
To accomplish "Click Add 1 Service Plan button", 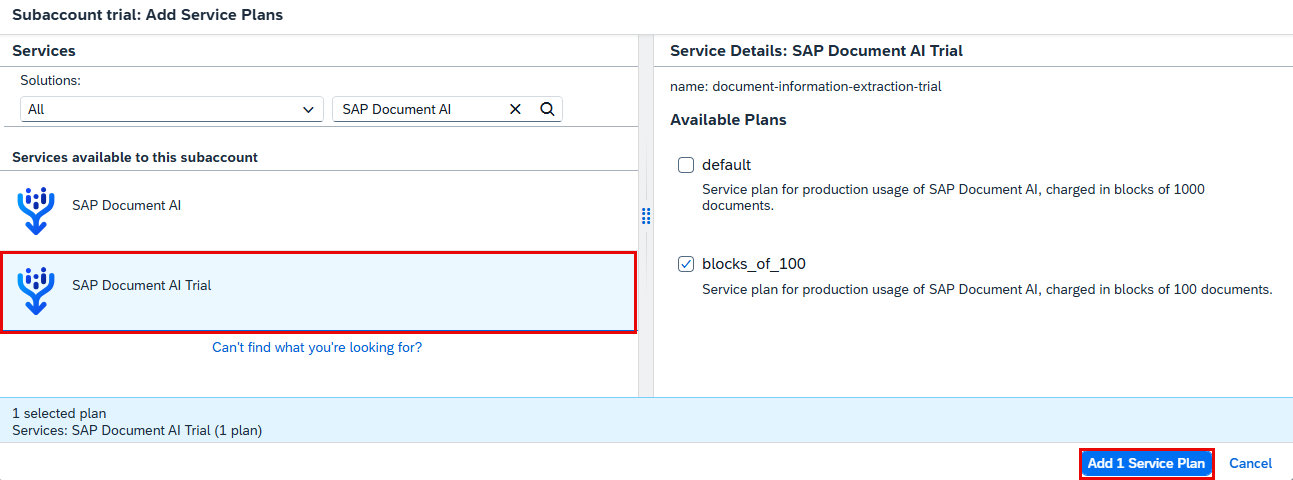I will pyautogui.click(x=1147, y=464).
